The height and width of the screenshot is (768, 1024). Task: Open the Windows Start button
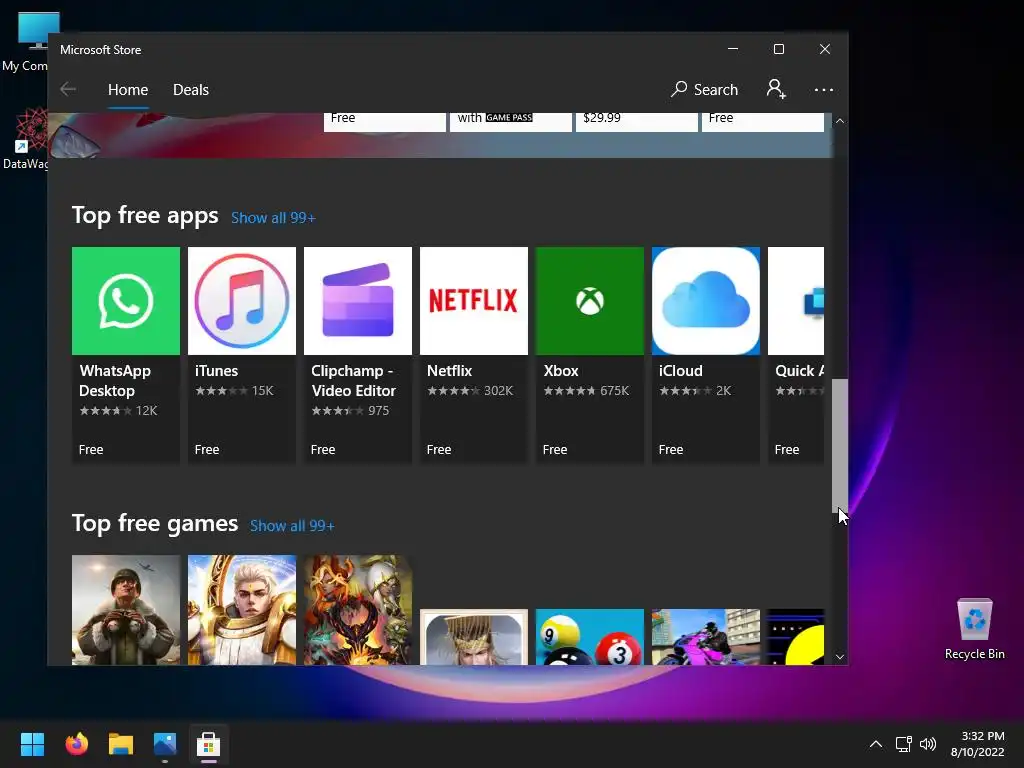32,744
